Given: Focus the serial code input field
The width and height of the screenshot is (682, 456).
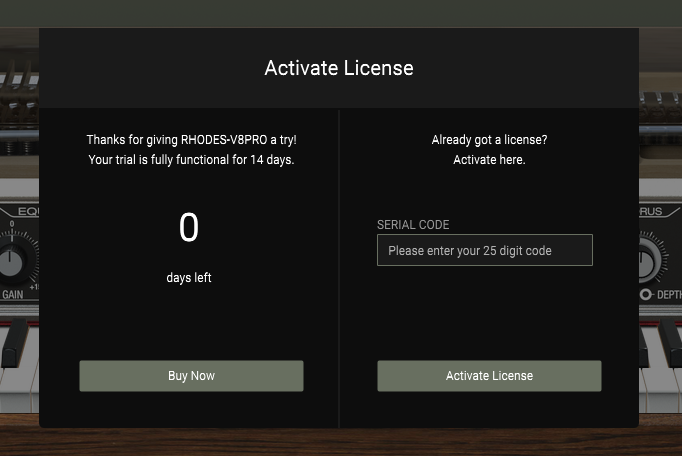Looking at the screenshot, I should pos(485,250).
